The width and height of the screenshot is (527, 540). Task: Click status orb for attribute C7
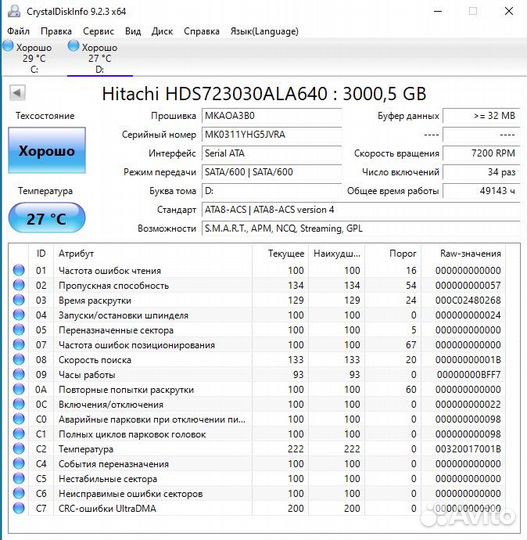point(19,508)
